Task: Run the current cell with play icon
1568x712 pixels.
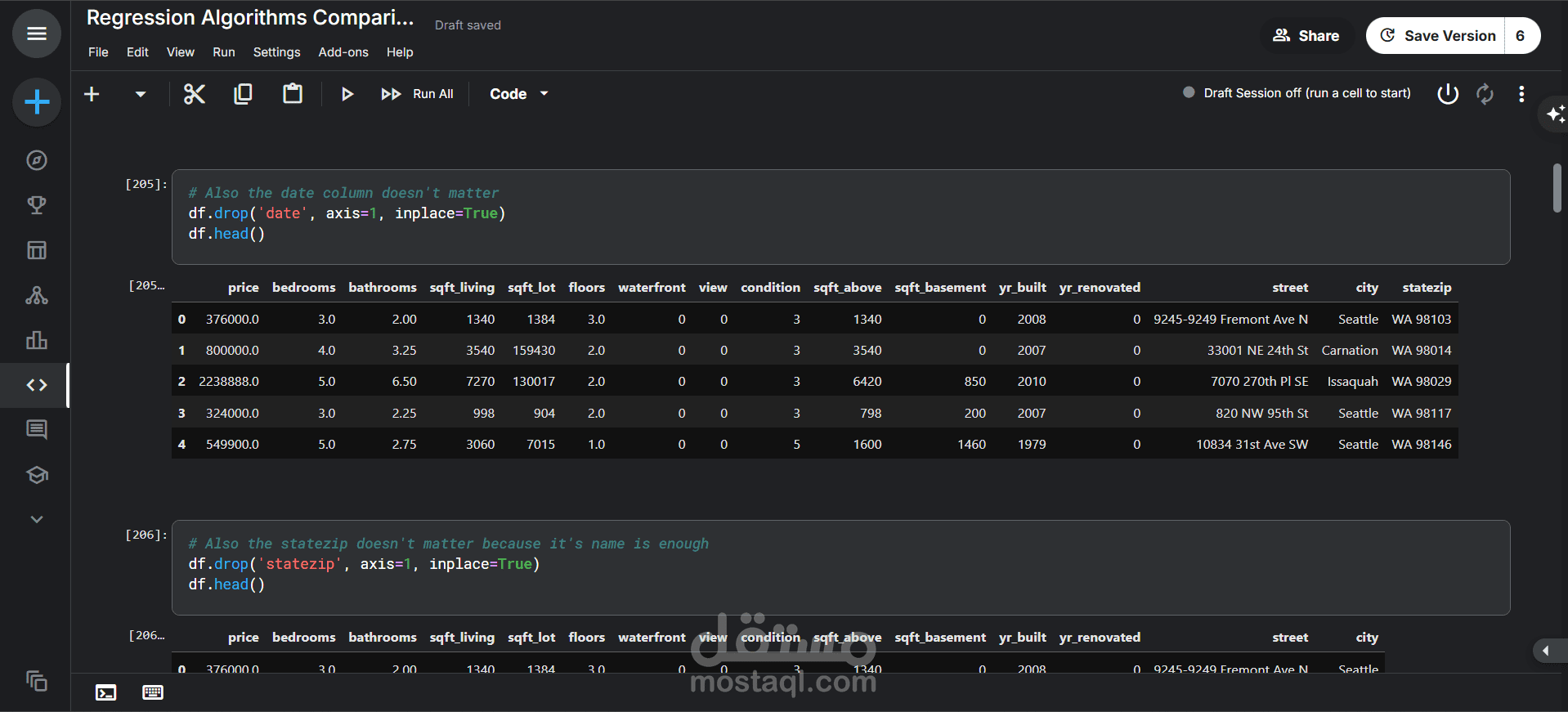Action: 347,94
